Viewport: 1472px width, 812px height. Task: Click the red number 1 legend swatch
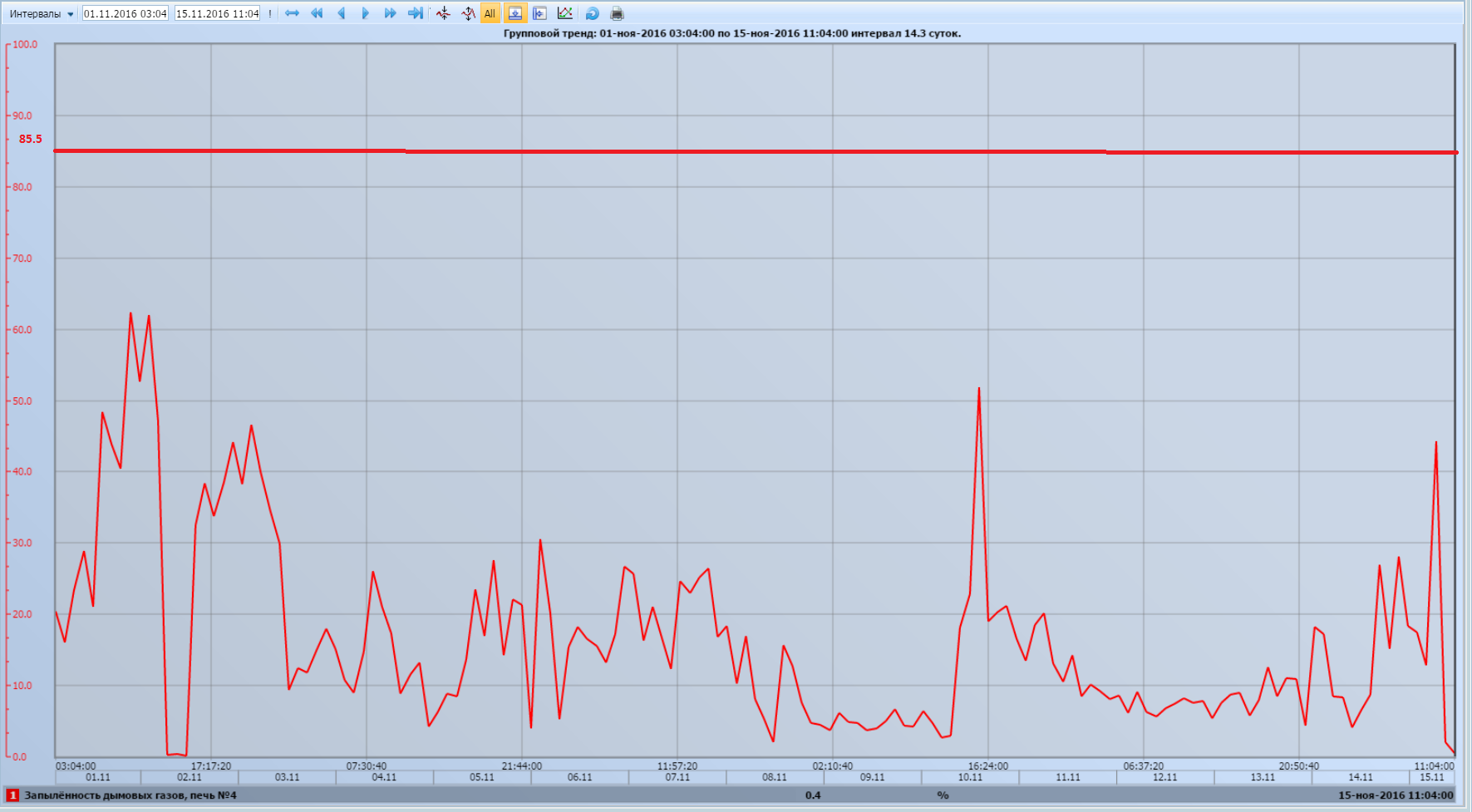(12, 795)
